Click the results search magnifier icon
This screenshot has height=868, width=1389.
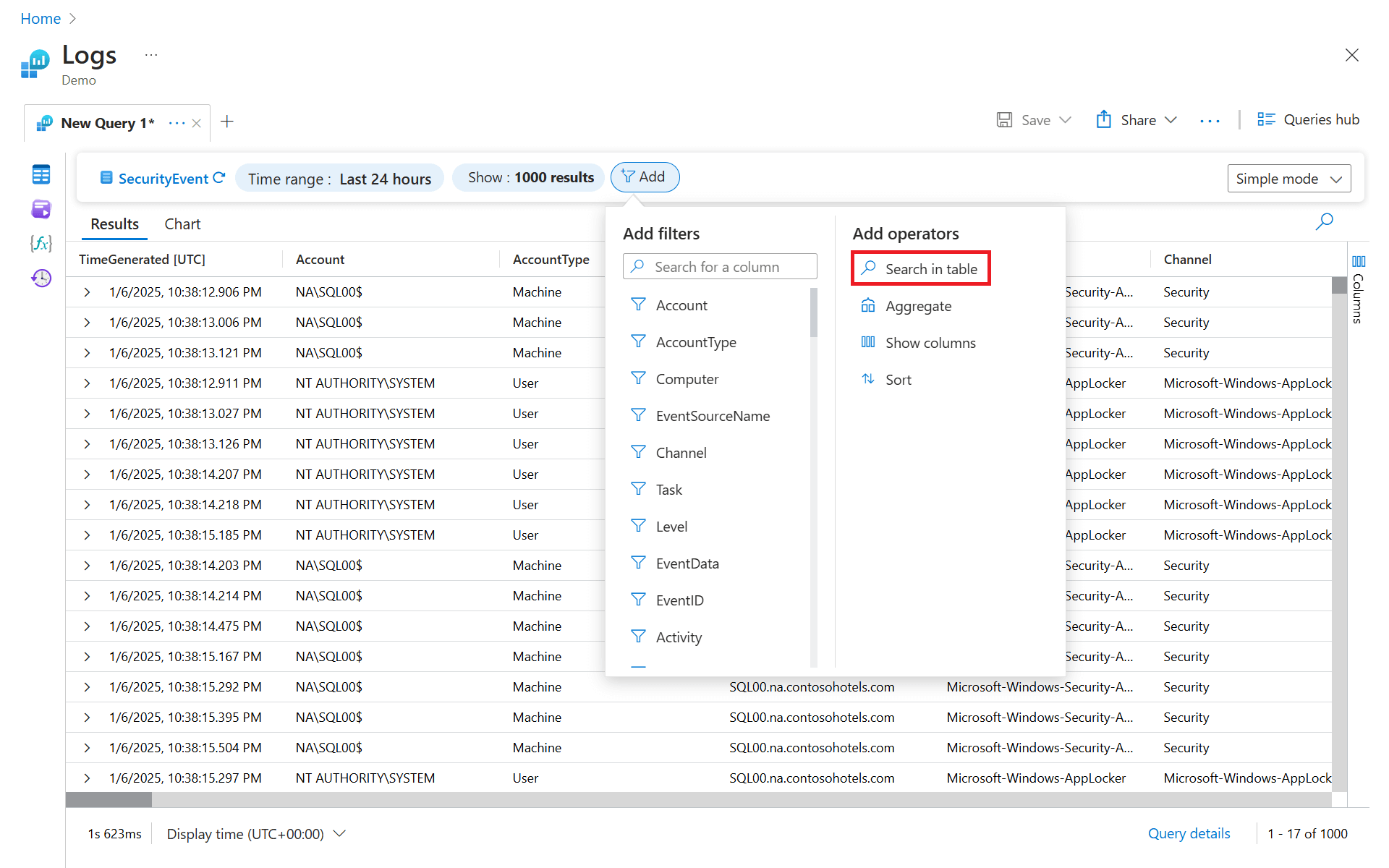coord(1324,221)
